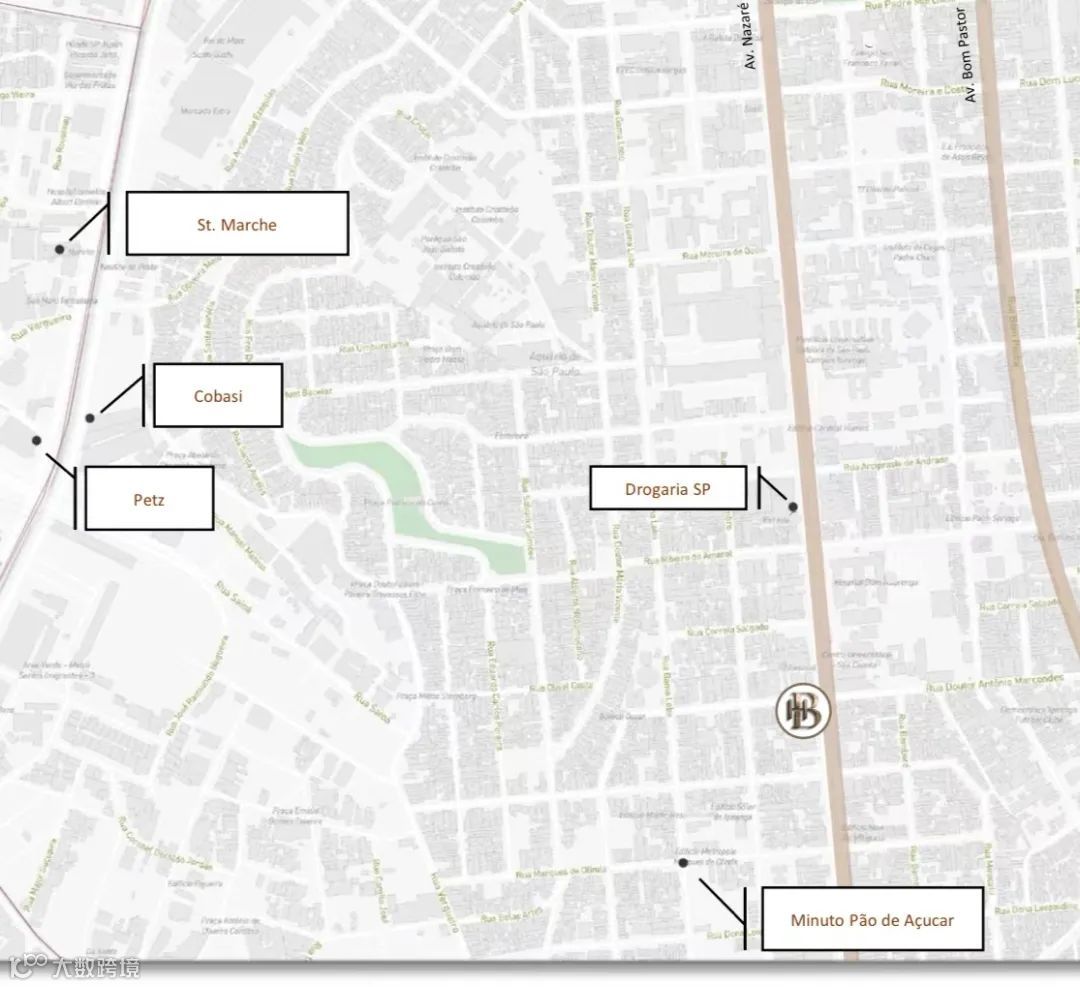Click the Cobasi label box

(x=218, y=395)
